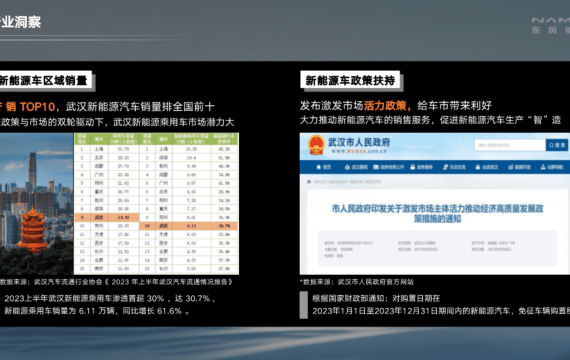Viewport: 570px width, 360px height.
Task: Click inside the website search input field
Action: click(x=510, y=145)
